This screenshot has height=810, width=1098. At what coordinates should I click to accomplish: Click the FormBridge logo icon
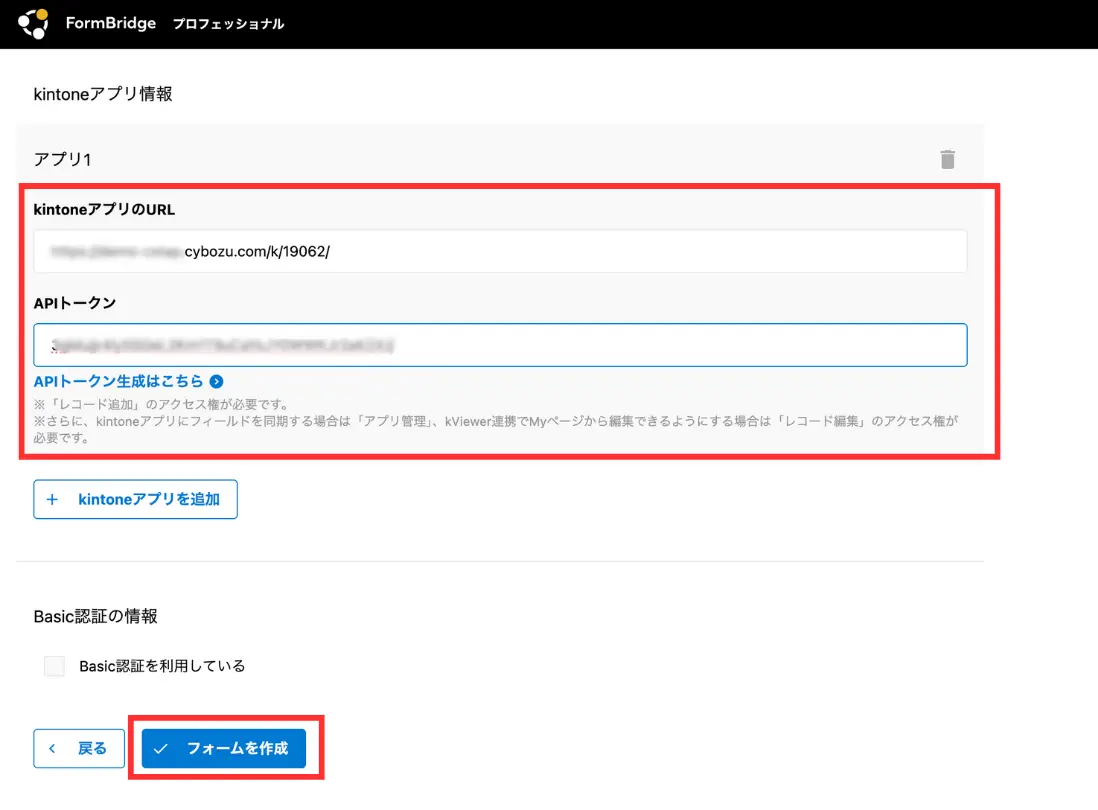[33, 23]
